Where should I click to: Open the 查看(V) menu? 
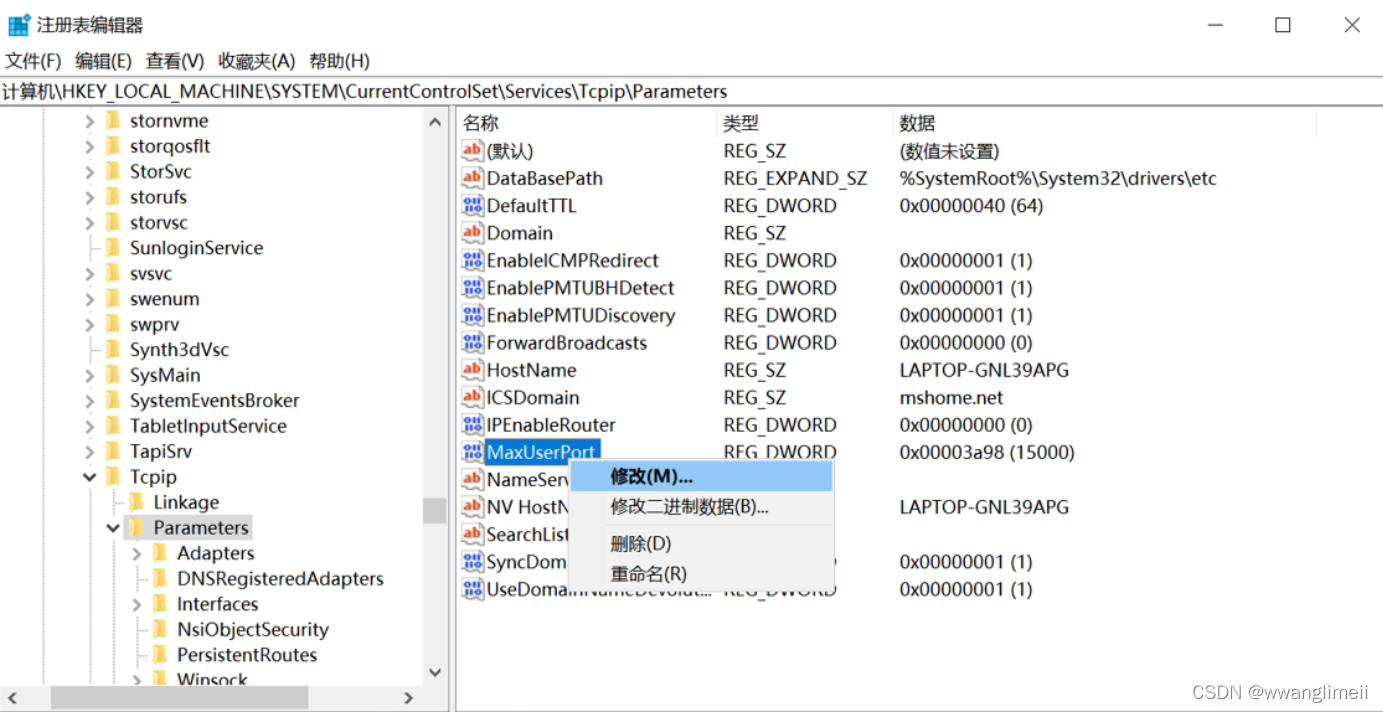click(x=175, y=61)
